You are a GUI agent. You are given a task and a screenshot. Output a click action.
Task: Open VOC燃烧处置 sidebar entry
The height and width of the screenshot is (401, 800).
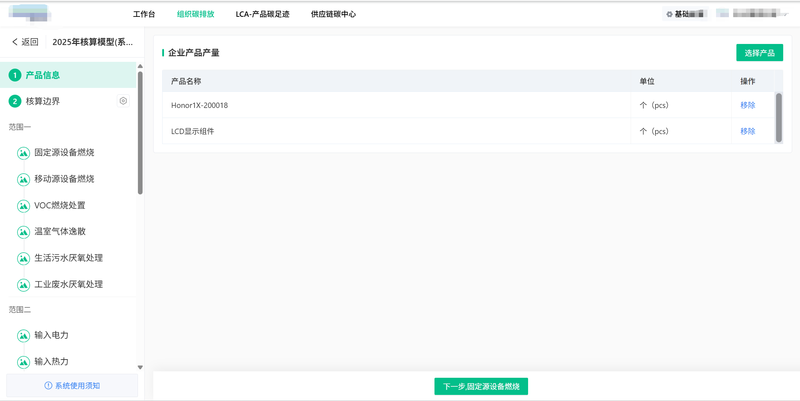pyautogui.click(x=60, y=206)
